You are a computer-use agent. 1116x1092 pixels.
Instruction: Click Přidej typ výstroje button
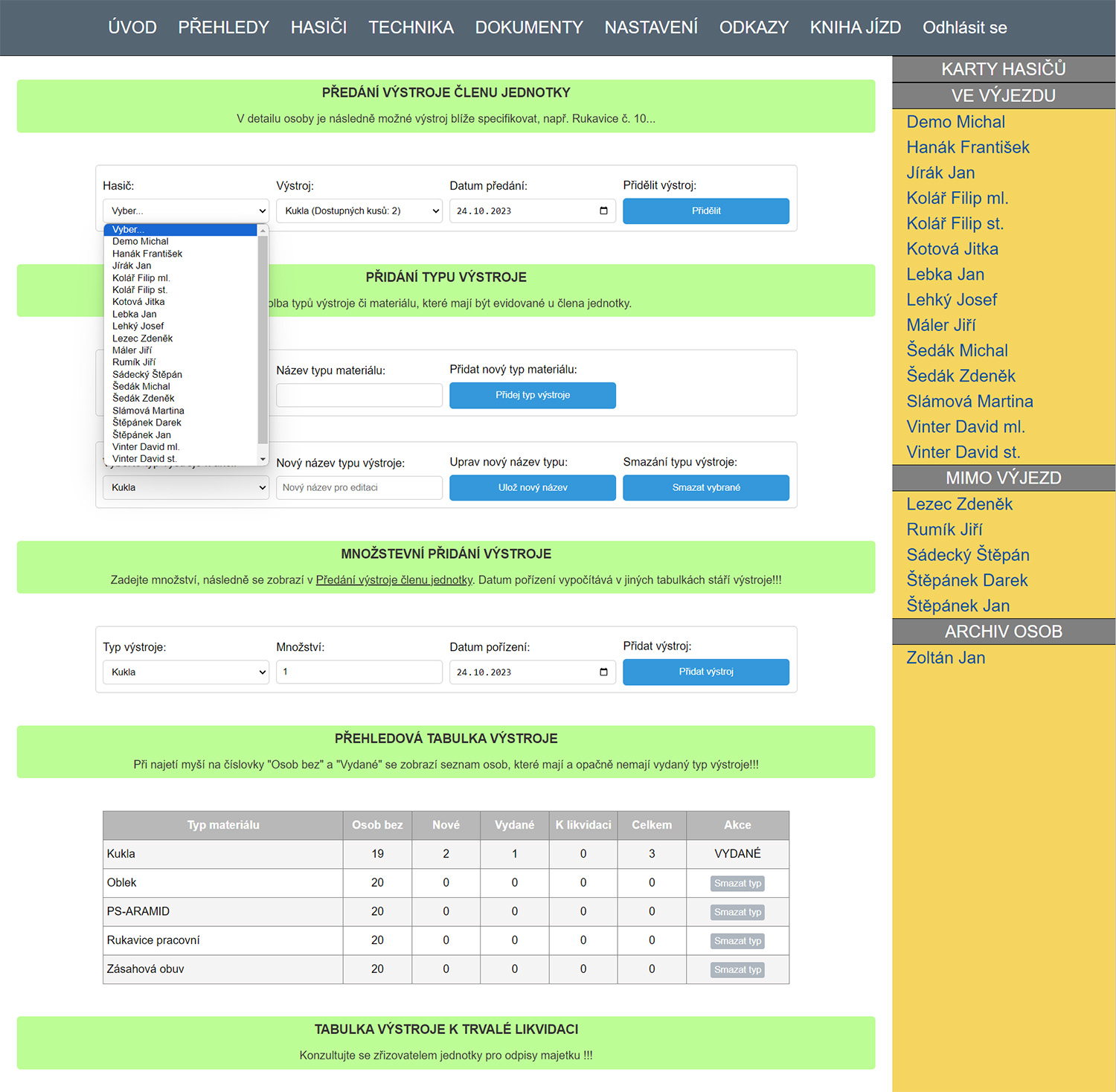[x=532, y=395]
